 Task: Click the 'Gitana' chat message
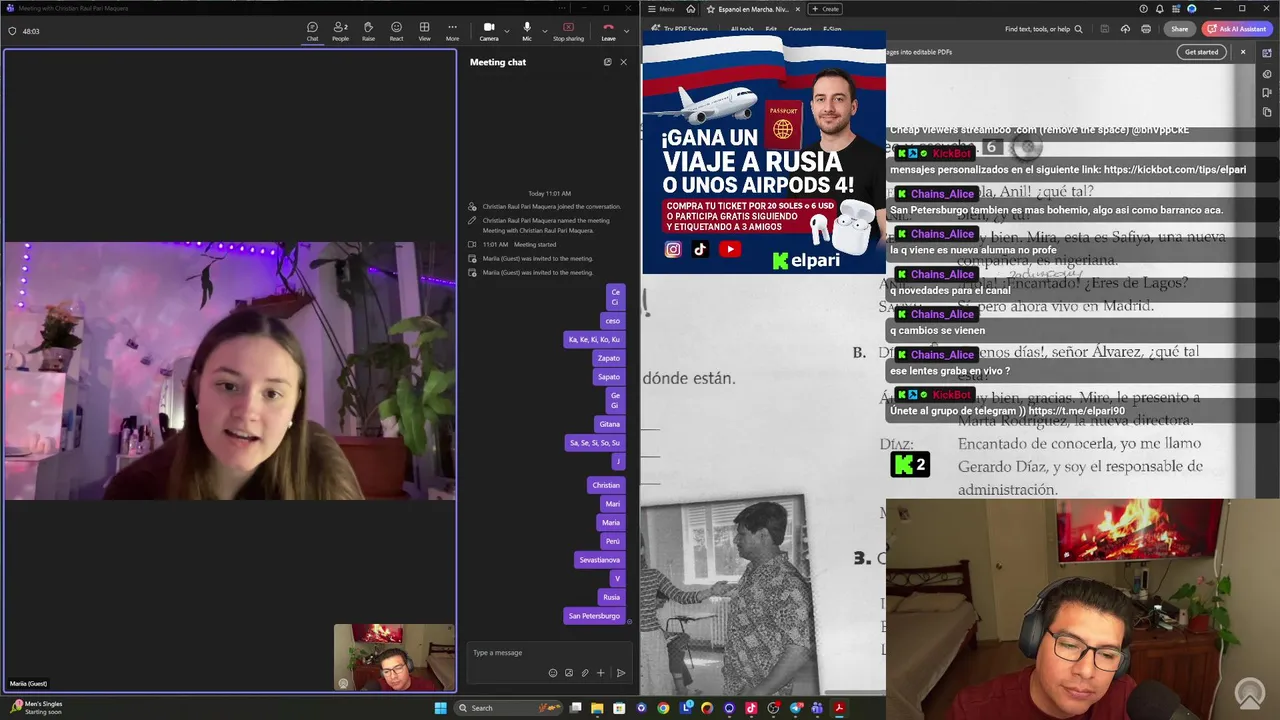tap(610, 424)
